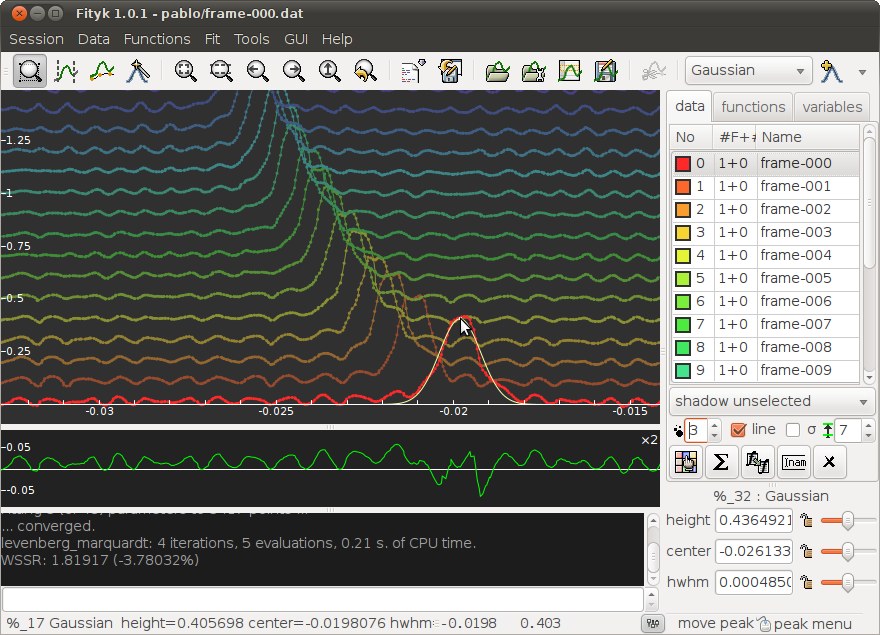This screenshot has width=880, height=635.
Task: Open the Session menu
Action: pos(36,39)
